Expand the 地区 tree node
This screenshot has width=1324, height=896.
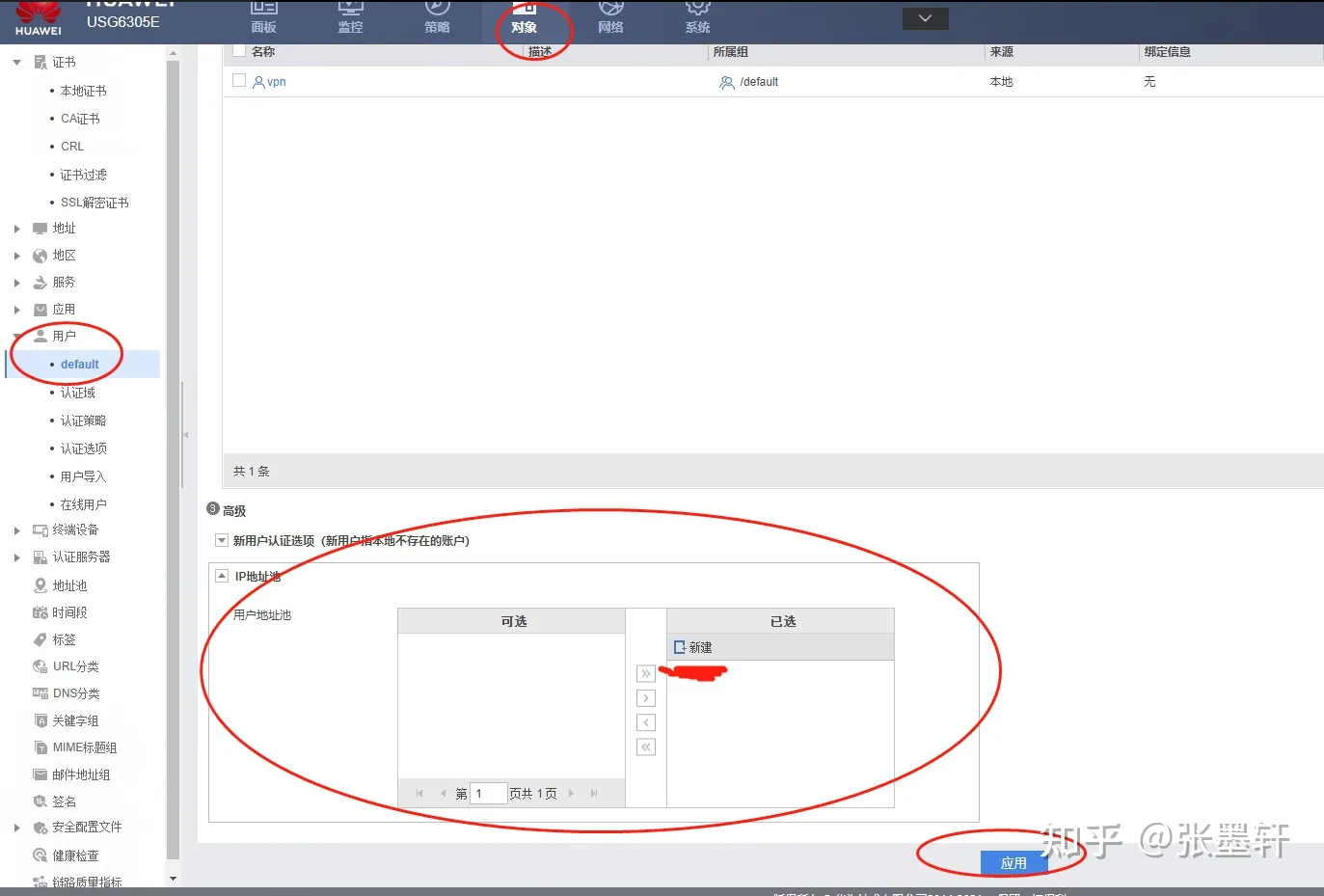[x=16, y=256]
